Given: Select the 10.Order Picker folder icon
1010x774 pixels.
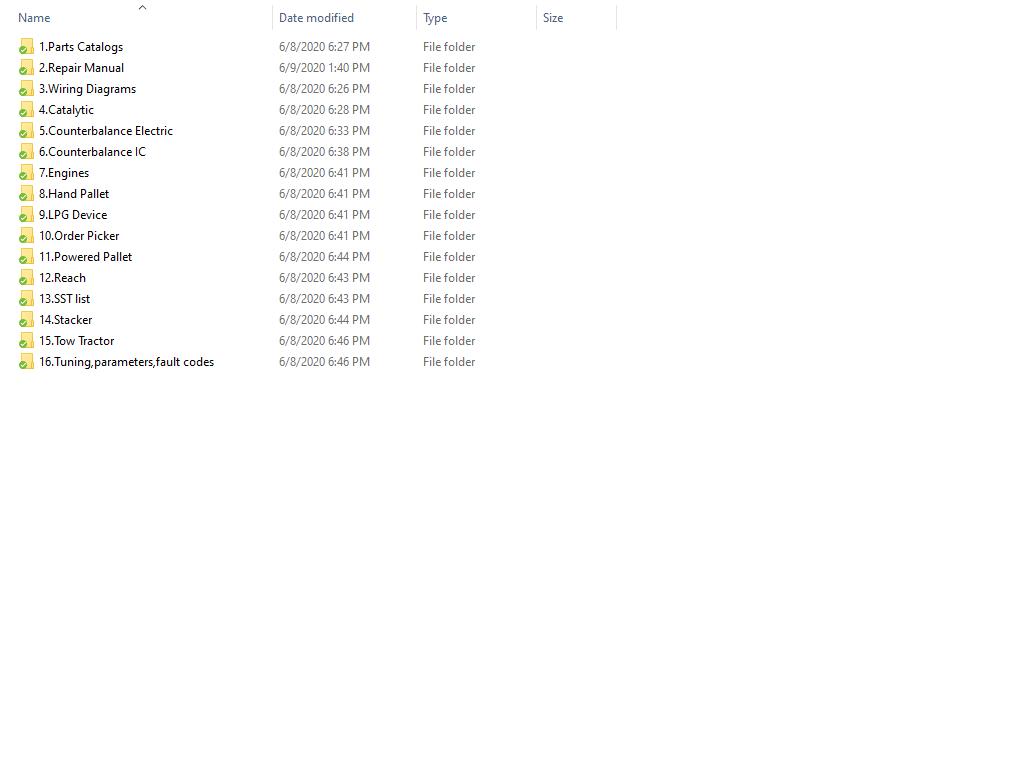Looking at the screenshot, I should click(x=26, y=236).
